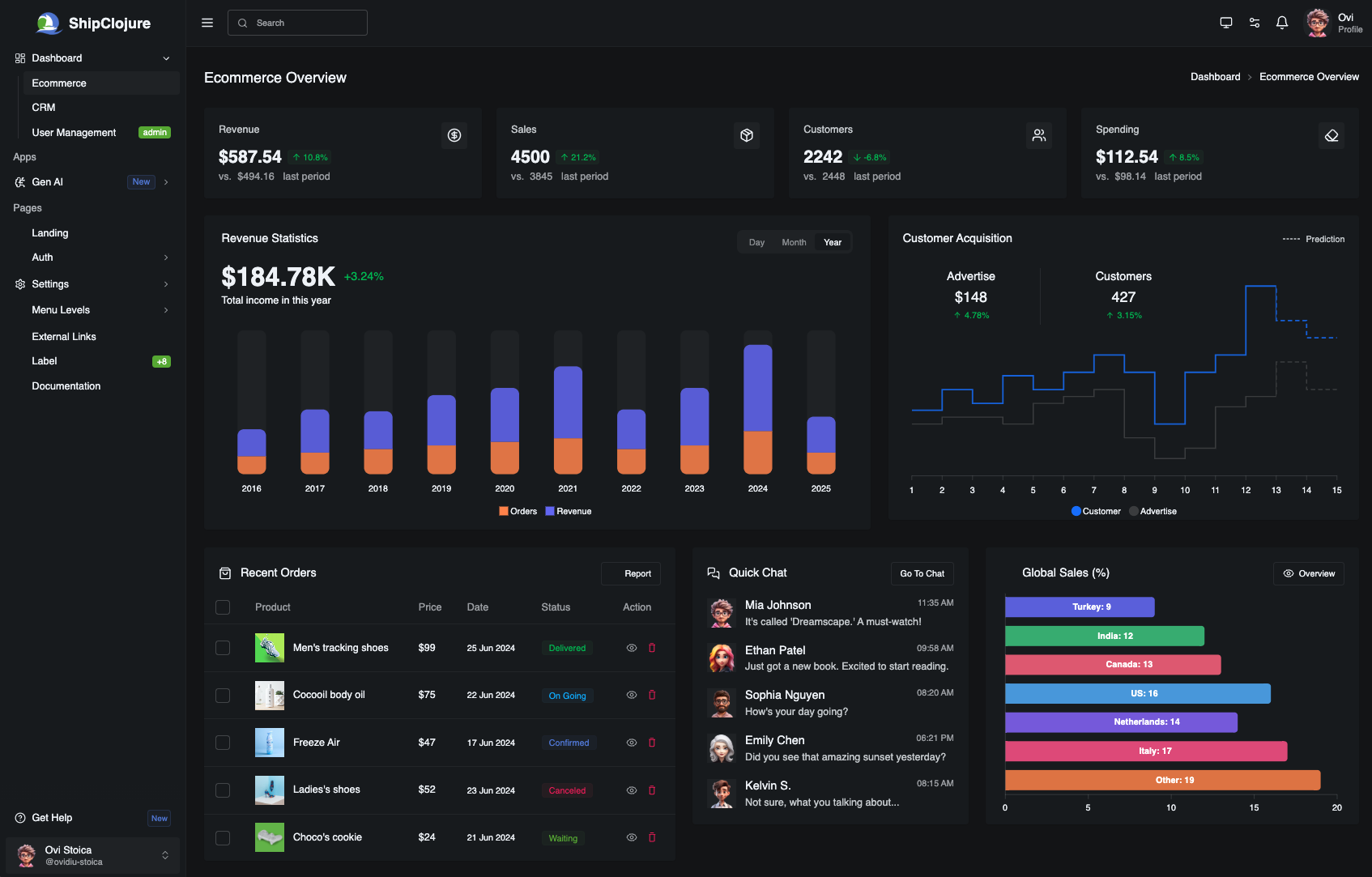The height and width of the screenshot is (877, 1372).
Task: Click the Sales card package icon
Action: click(747, 135)
